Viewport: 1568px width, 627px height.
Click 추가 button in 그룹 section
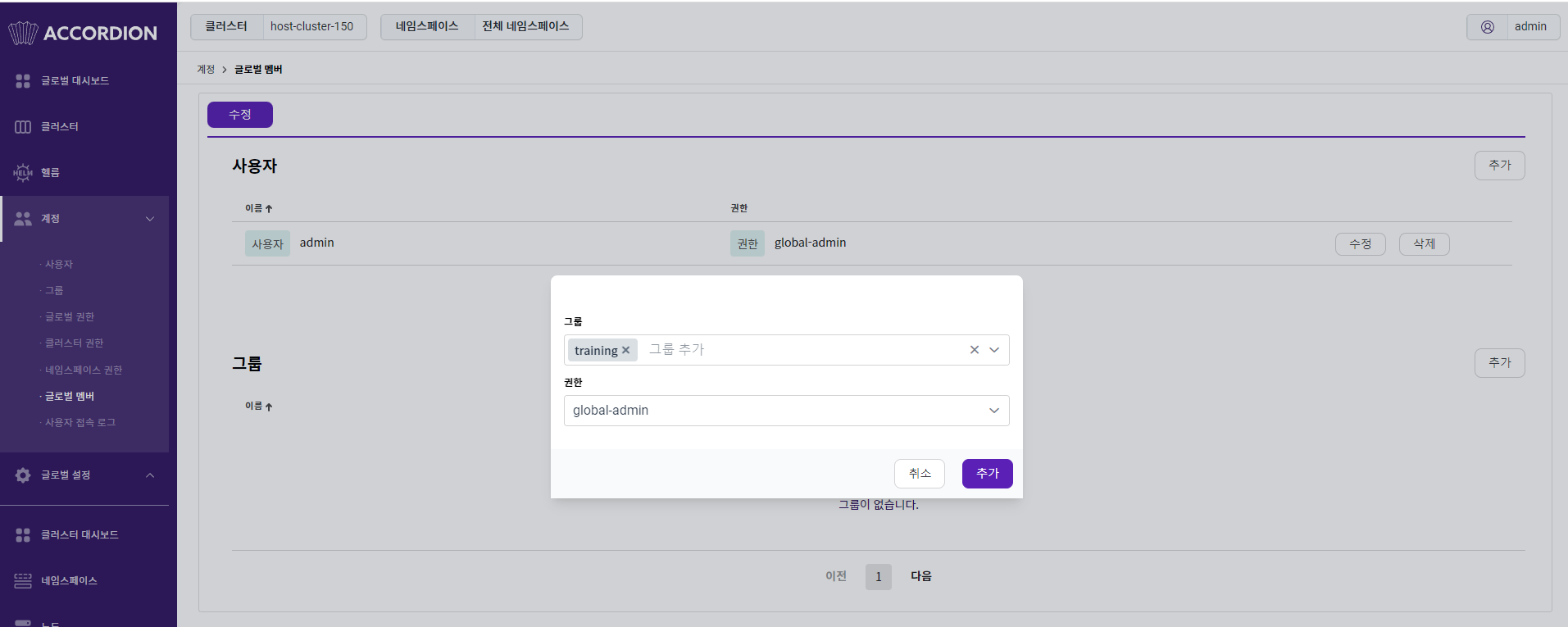coord(1500,363)
